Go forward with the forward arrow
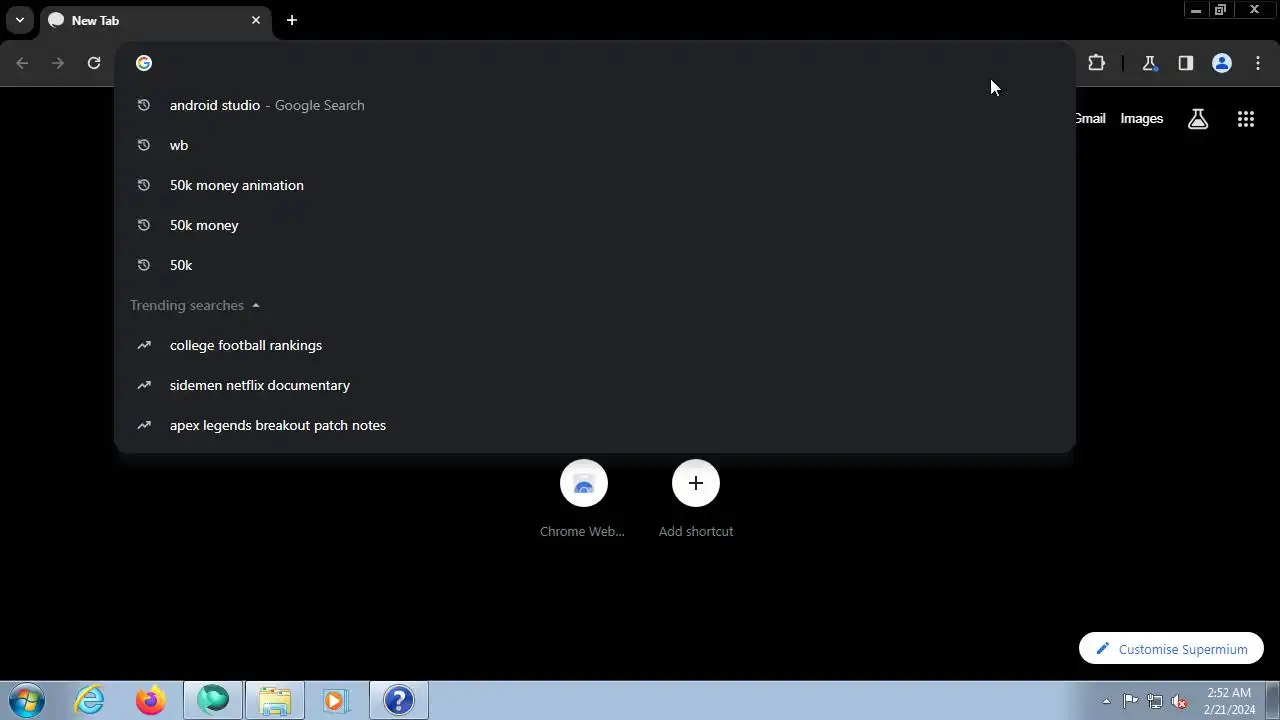 click(58, 63)
